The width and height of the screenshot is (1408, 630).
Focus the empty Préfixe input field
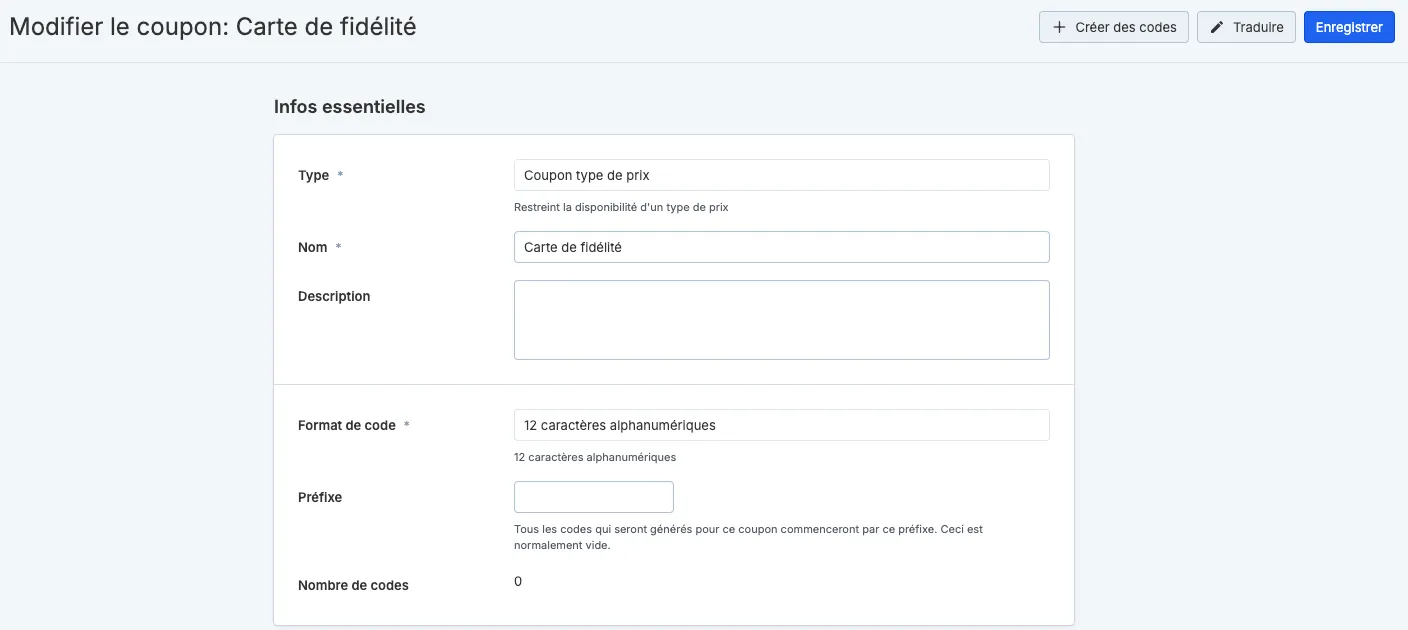coord(594,497)
